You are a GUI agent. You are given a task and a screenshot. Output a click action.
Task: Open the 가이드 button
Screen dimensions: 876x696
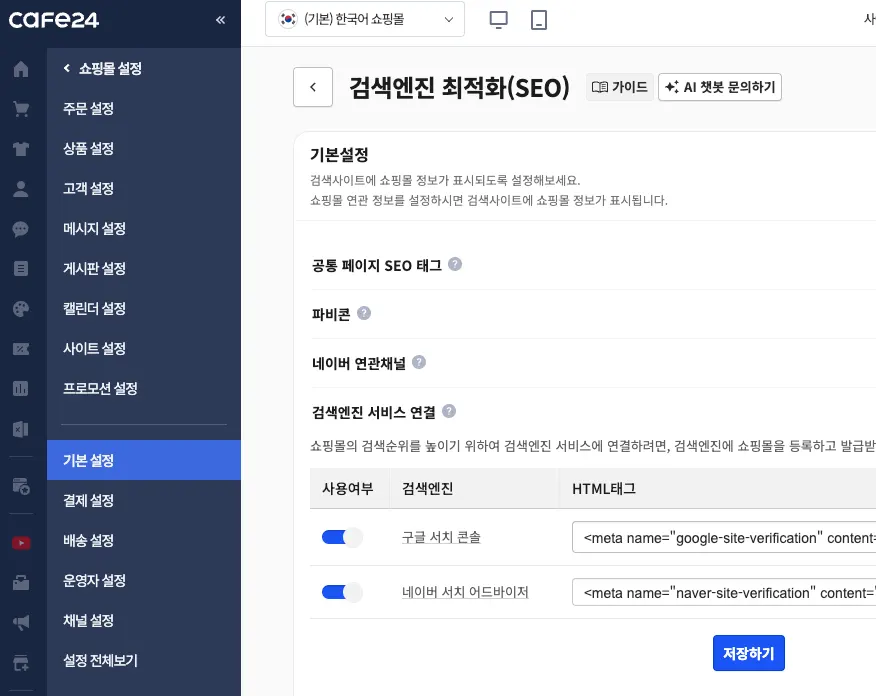point(620,87)
